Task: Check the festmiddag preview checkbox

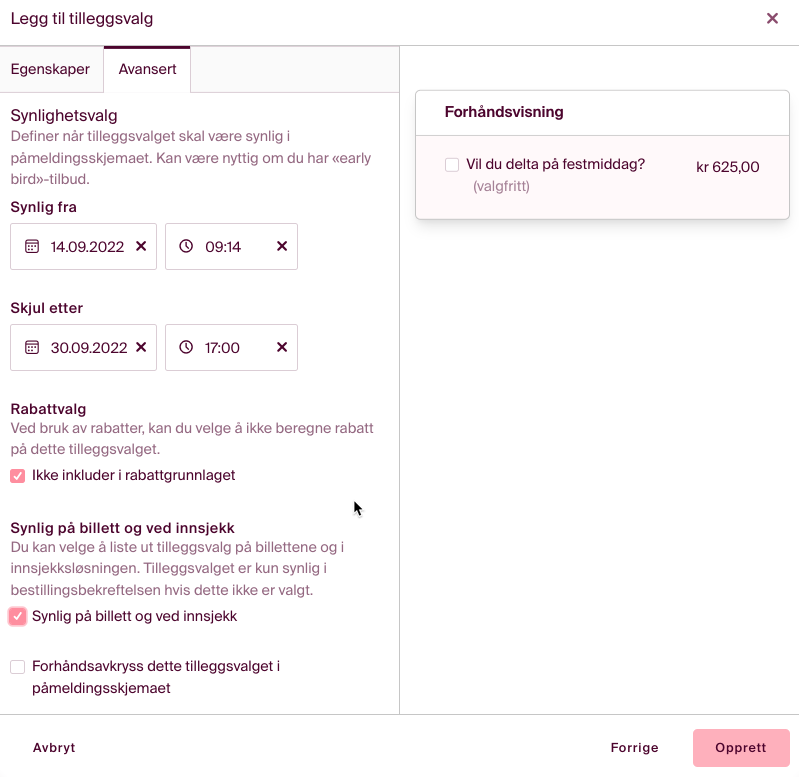Action: pyautogui.click(x=452, y=165)
